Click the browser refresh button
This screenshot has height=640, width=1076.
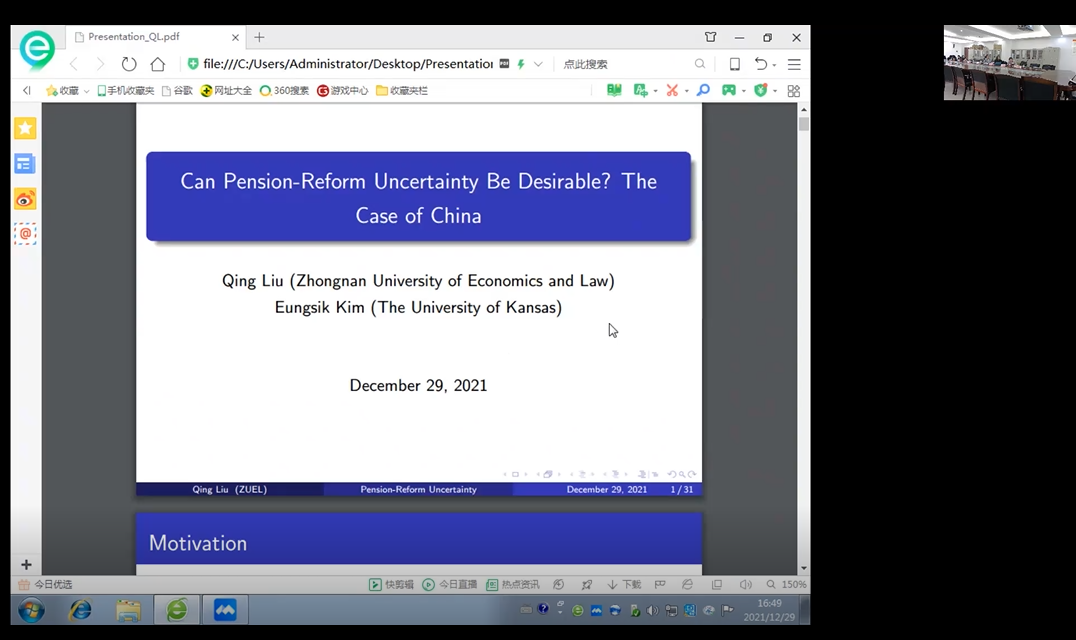coord(129,64)
